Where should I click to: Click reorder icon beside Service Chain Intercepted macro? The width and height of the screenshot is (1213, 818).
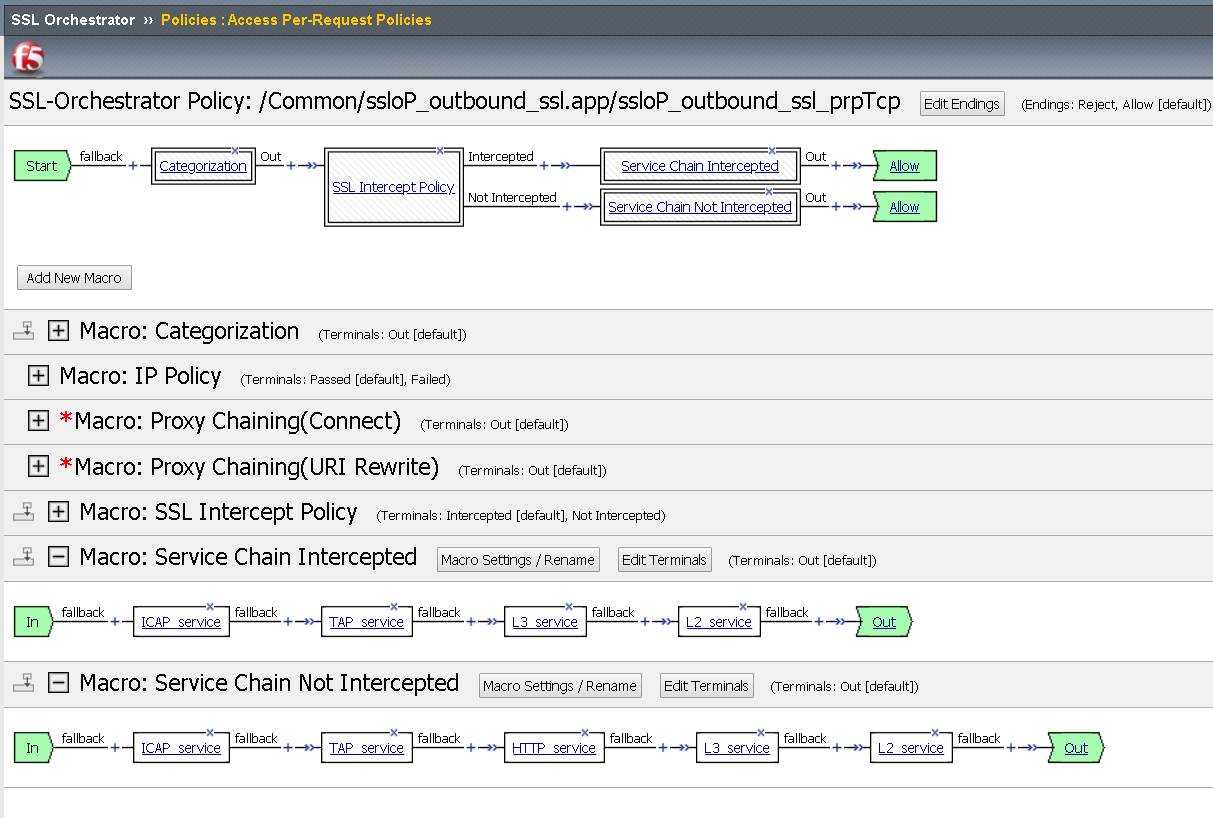coord(23,557)
